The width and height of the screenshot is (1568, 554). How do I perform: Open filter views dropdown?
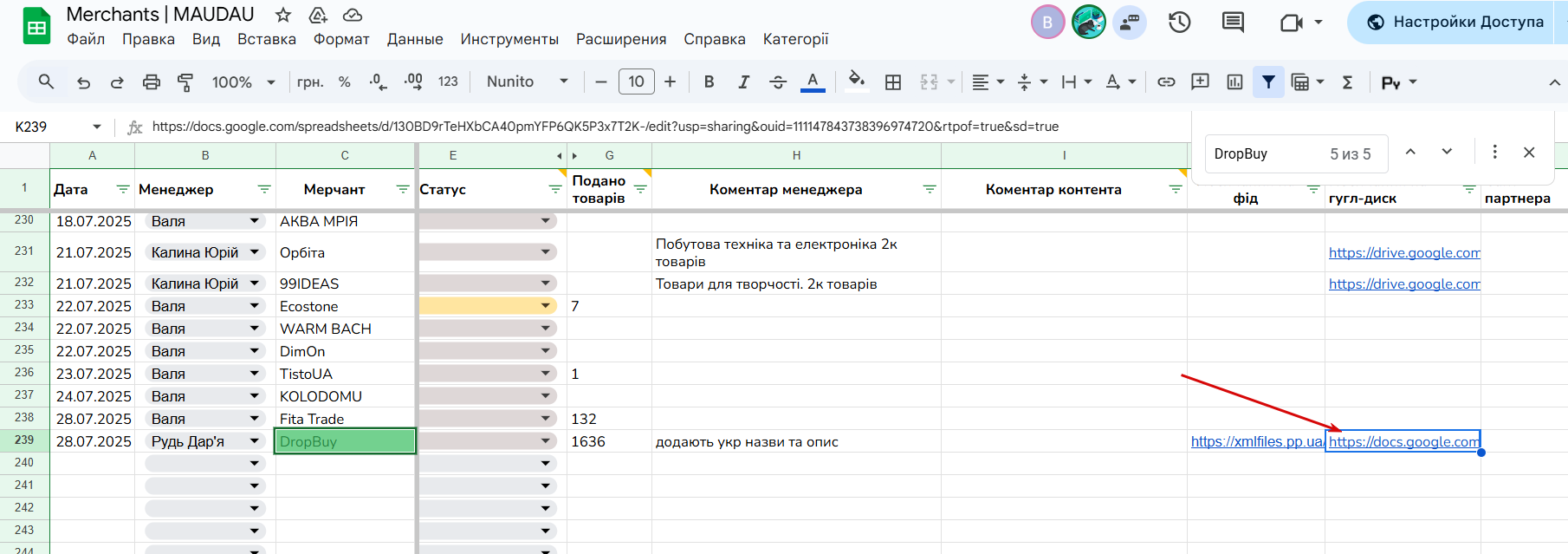click(1307, 81)
